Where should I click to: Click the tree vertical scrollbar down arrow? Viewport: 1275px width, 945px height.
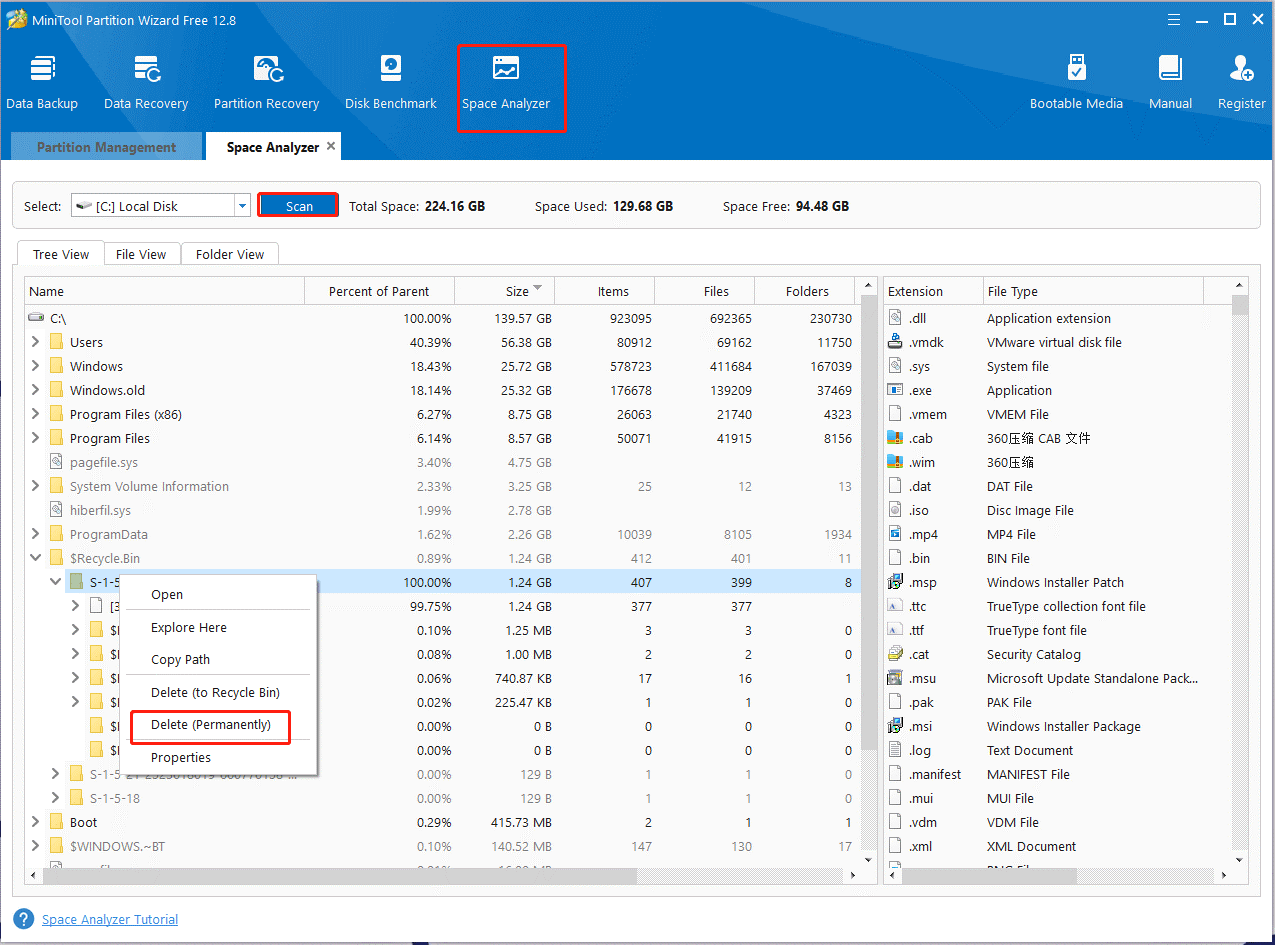tap(868, 859)
